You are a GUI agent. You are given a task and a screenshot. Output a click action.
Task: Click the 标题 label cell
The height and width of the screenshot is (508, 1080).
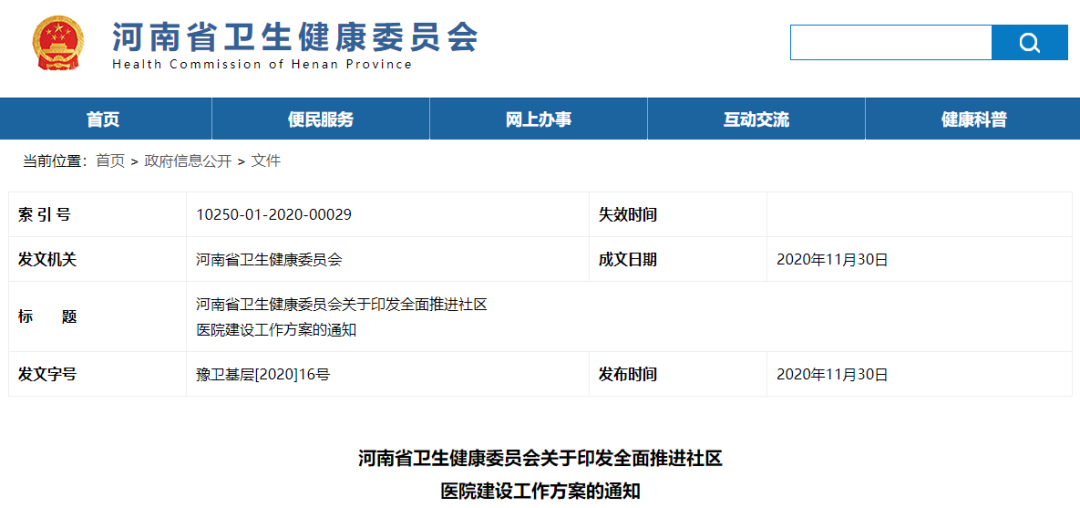click(97, 317)
